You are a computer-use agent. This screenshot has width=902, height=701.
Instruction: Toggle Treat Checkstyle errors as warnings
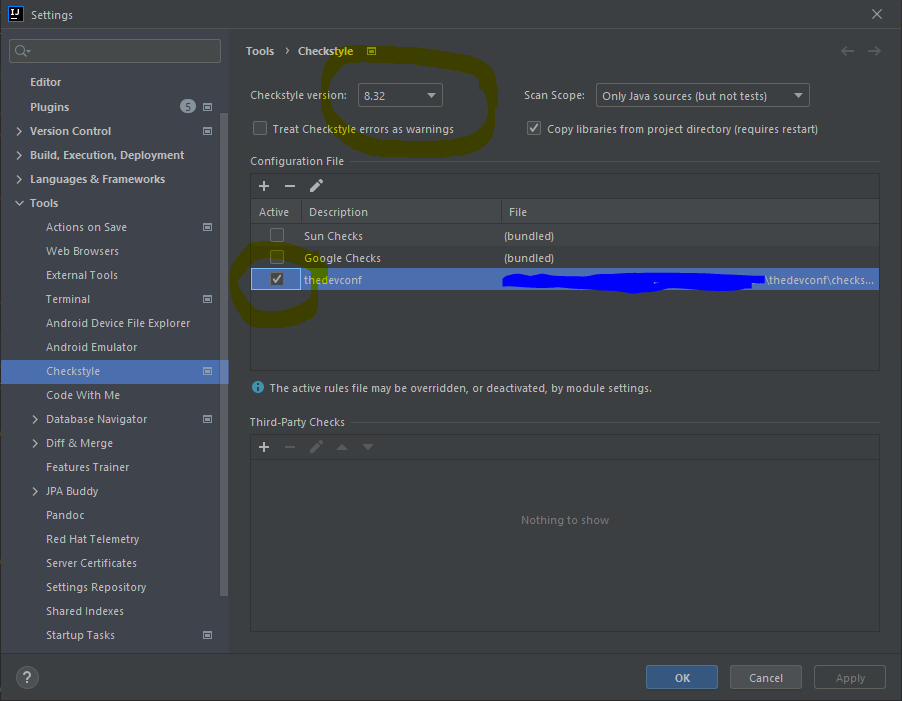coord(260,128)
